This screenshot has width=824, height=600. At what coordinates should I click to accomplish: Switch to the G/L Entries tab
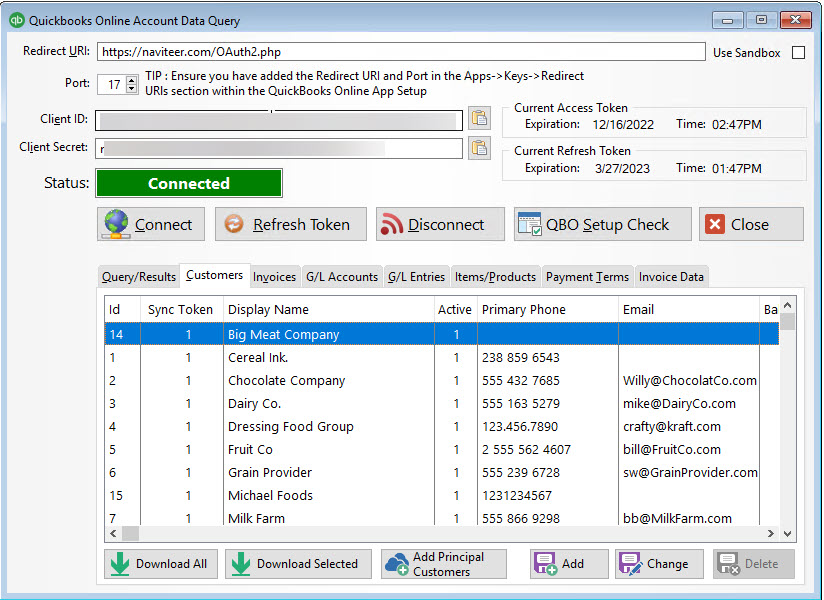coord(416,277)
